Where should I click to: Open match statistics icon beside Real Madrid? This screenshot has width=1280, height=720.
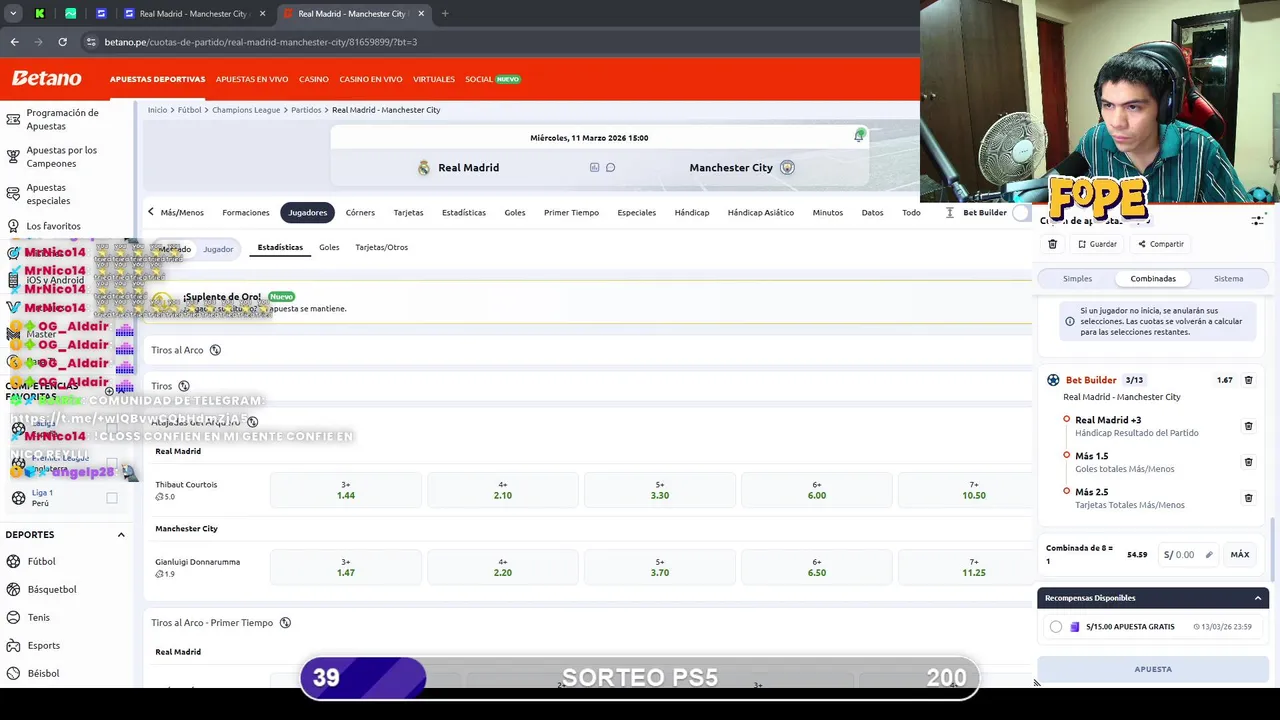pyautogui.click(x=594, y=167)
